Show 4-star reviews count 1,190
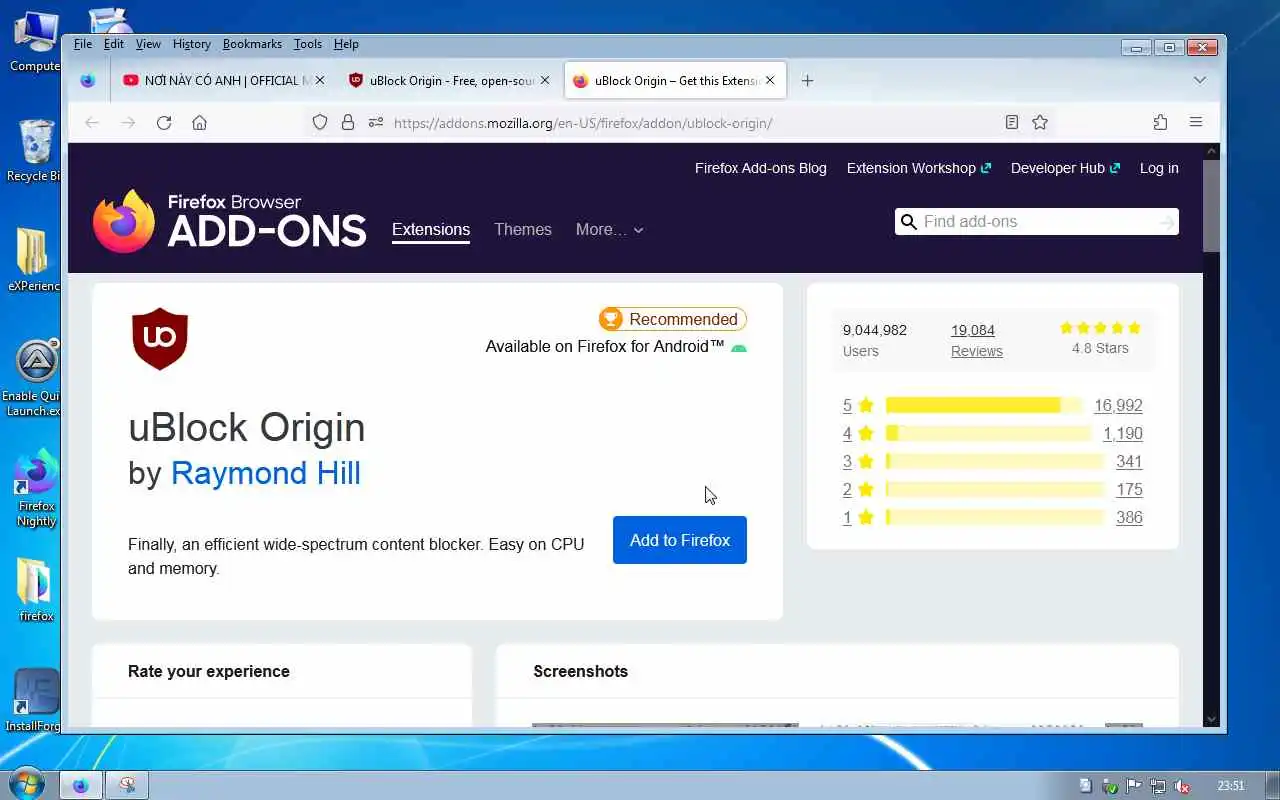The width and height of the screenshot is (1280, 800). [x=1122, y=433]
